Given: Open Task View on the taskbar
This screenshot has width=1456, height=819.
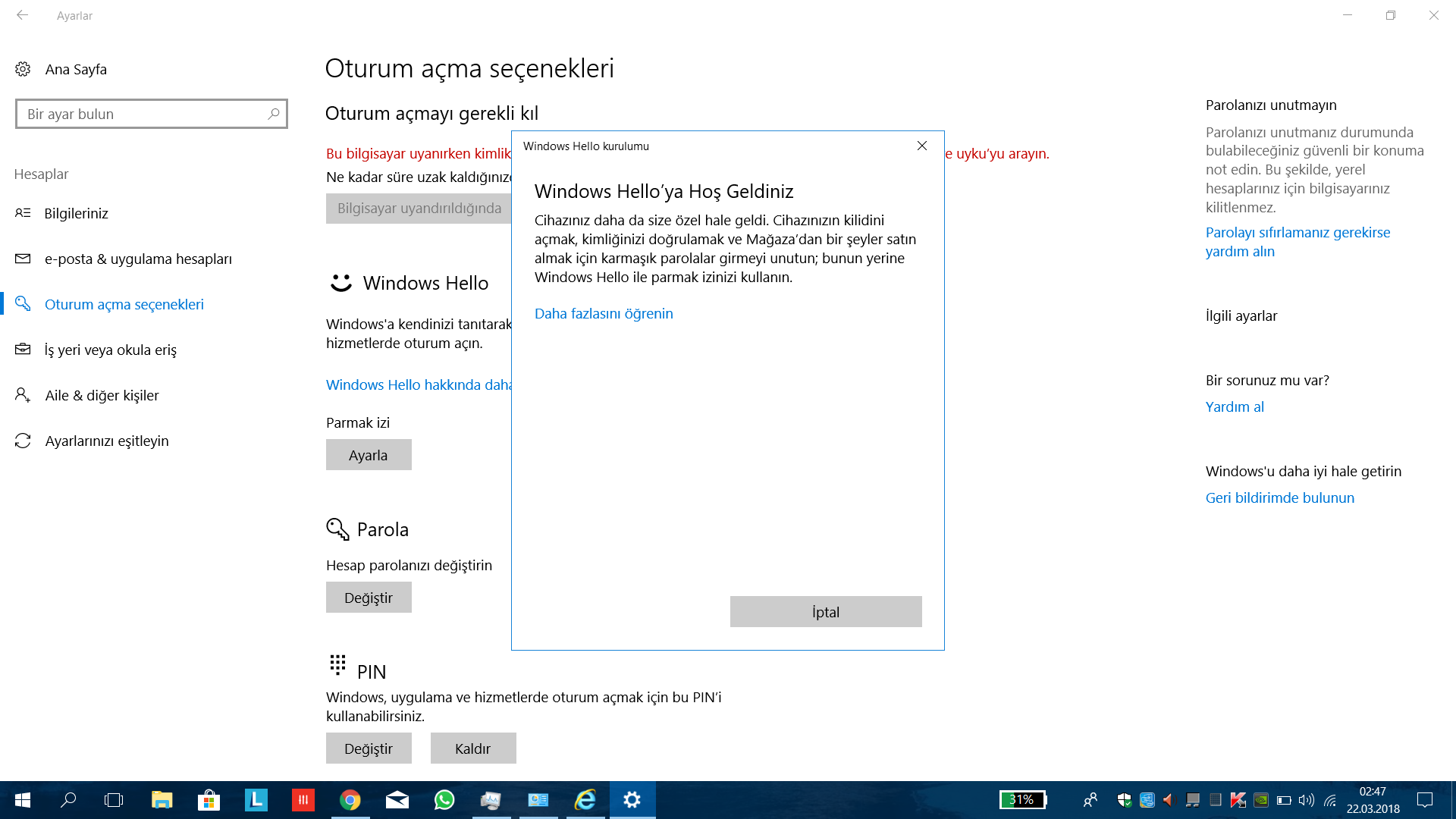Looking at the screenshot, I should click(x=114, y=799).
